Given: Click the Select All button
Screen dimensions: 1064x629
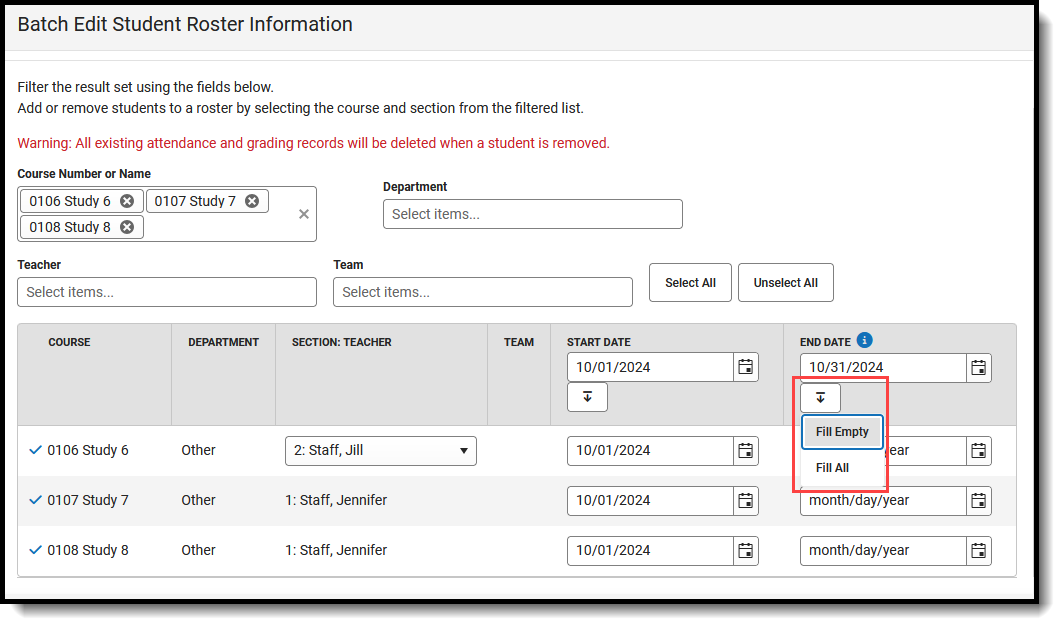Looking at the screenshot, I should pyautogui.click(x=690, y=282).
